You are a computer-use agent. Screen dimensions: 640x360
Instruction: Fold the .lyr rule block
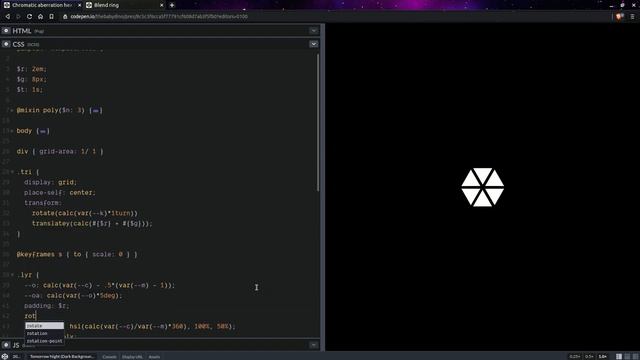tap(12, 275)
